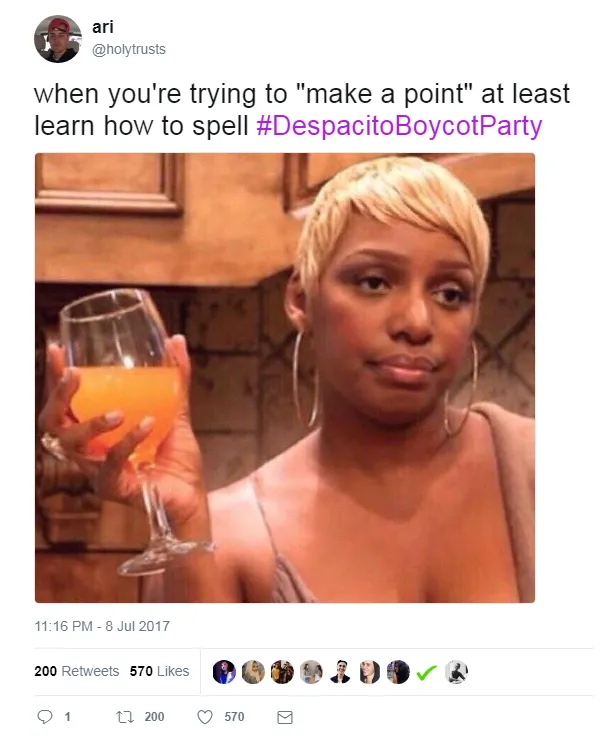
Task: Click the last liker avatar in the row
Action: (x=456, y=672)
